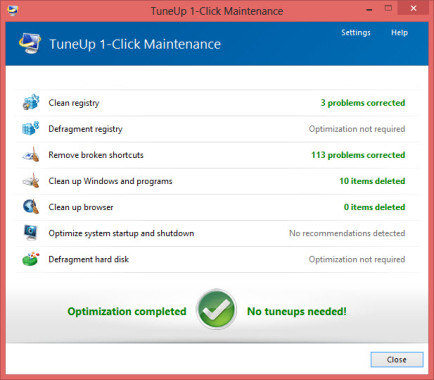Select the "Remove broken shortcuts" label
The image size is (434, 380).
tap(96, 155)
